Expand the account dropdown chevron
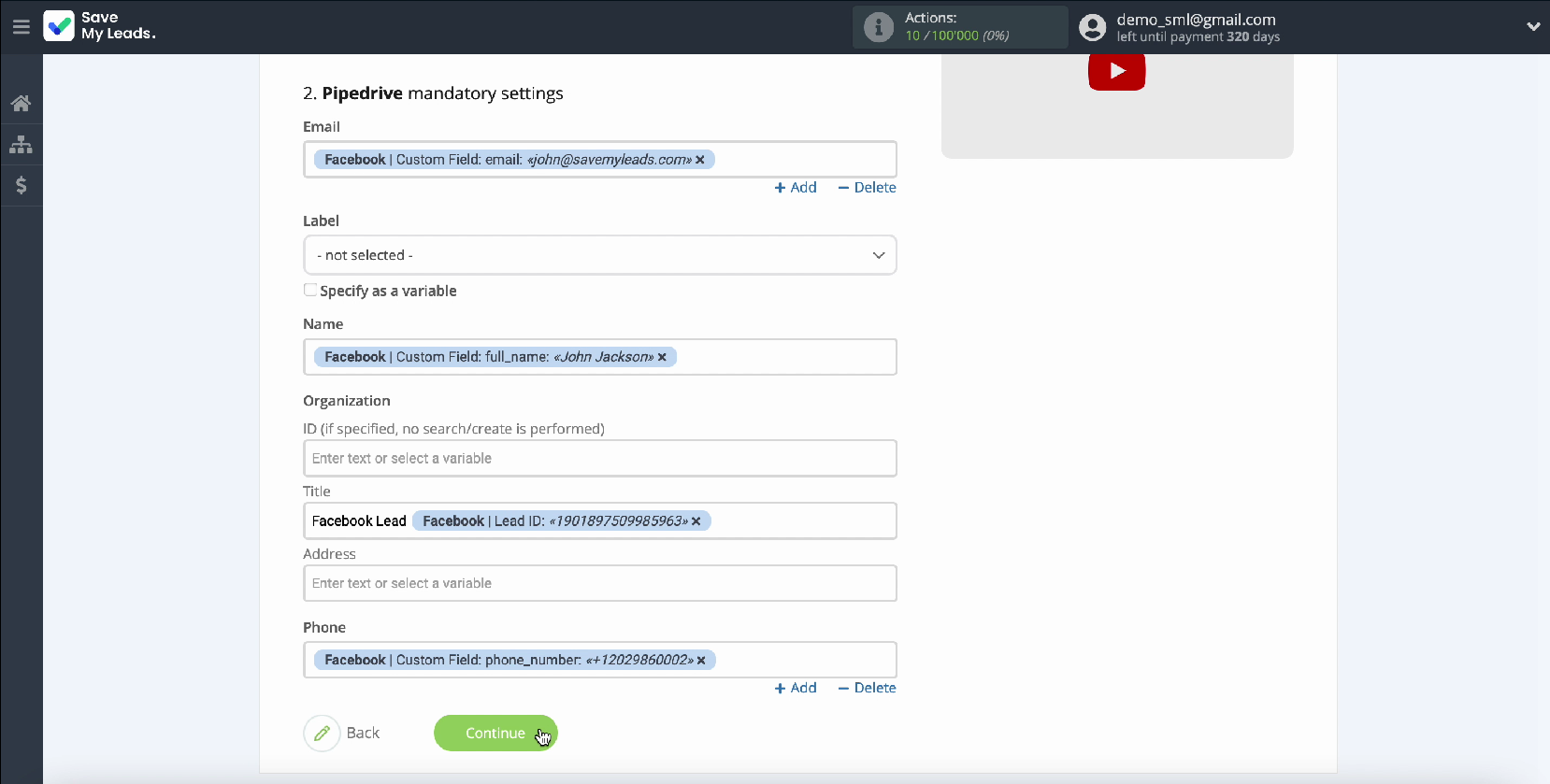This screenshot has height=784, width=1550. coord(1533,27)
